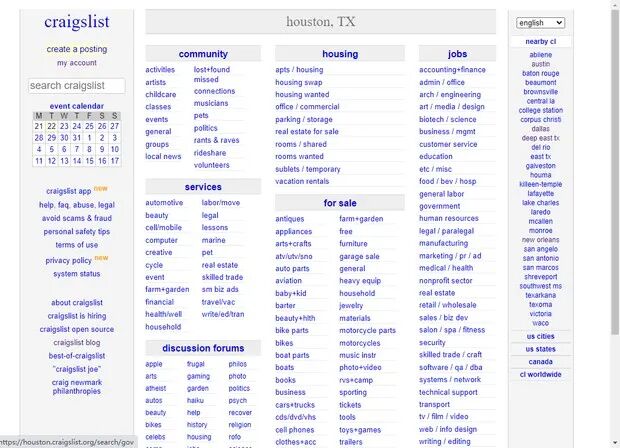Open the cars+trucks for sale category
Screen dimensions: 620x448
(295, 405)
